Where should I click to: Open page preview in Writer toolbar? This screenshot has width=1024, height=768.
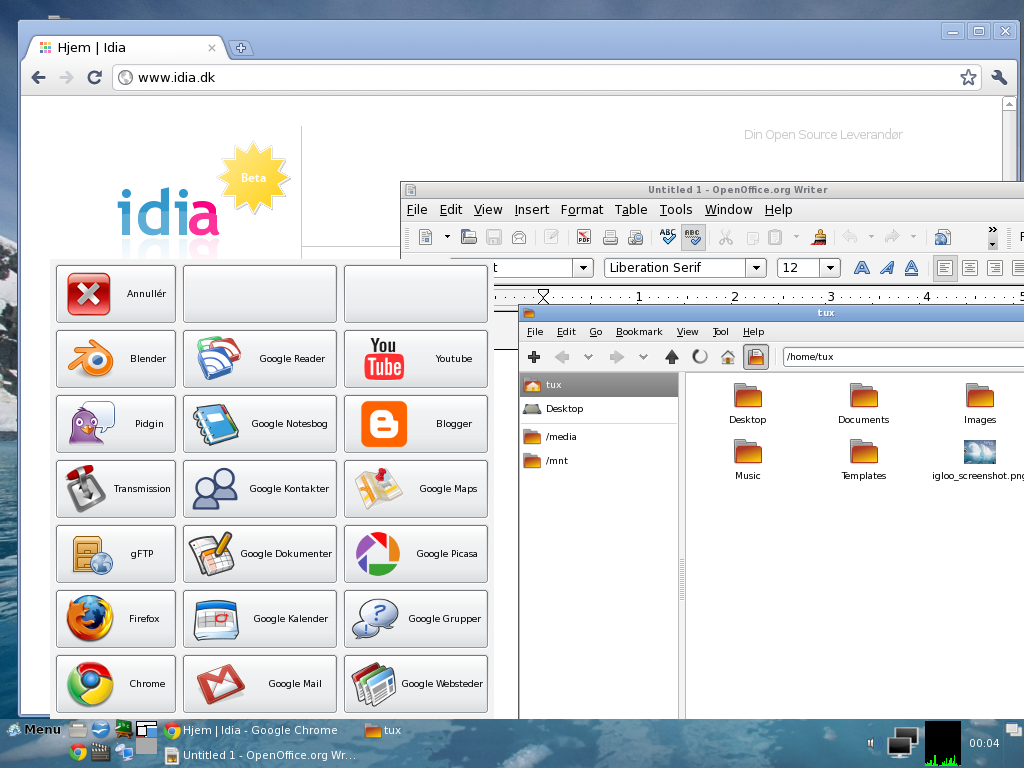point(635,237)
